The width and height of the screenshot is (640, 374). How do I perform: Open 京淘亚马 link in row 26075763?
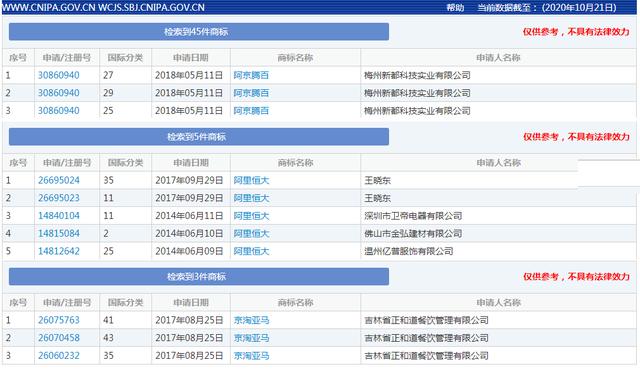pos(251,320)
